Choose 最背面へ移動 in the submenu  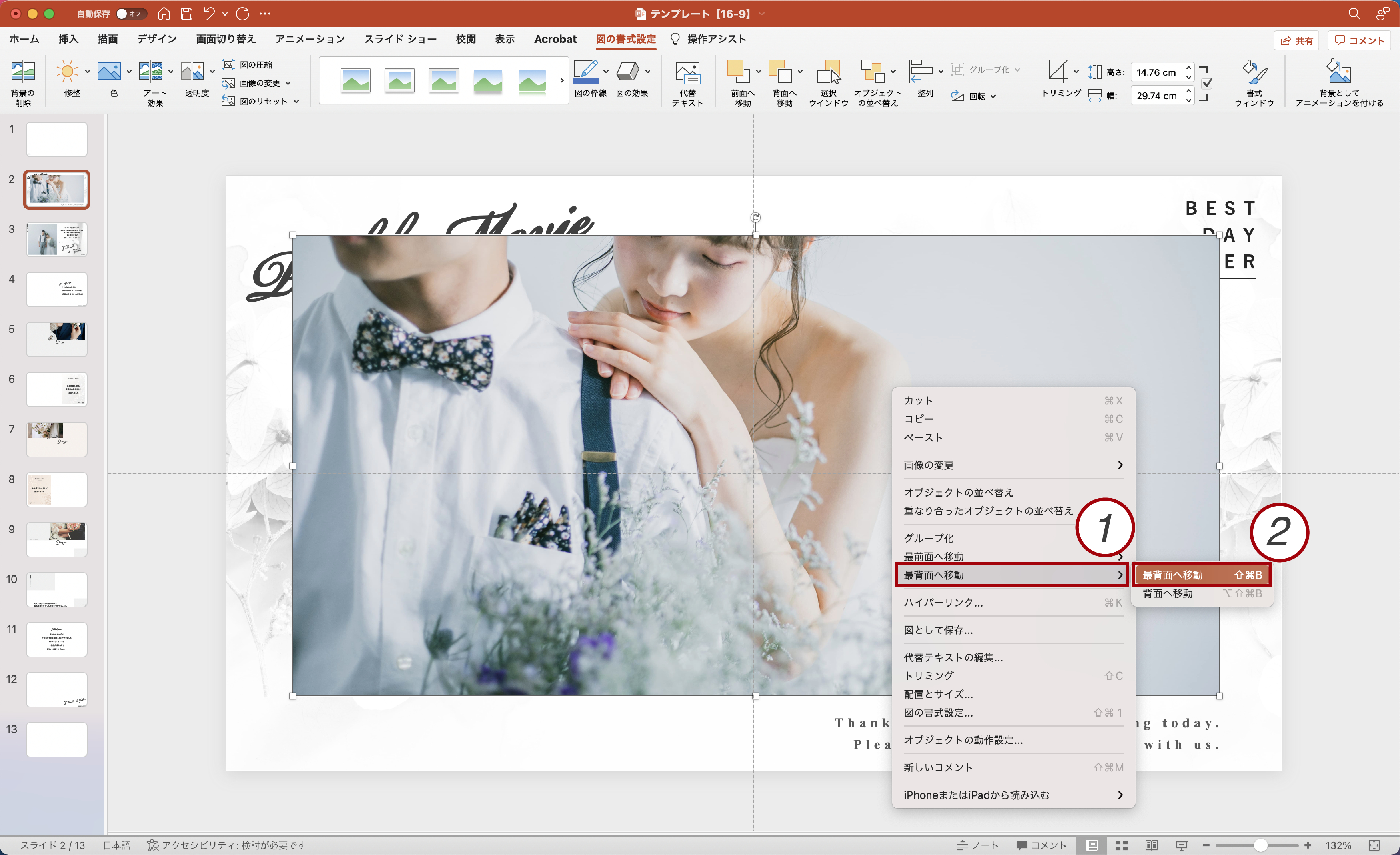(1202, 575)
